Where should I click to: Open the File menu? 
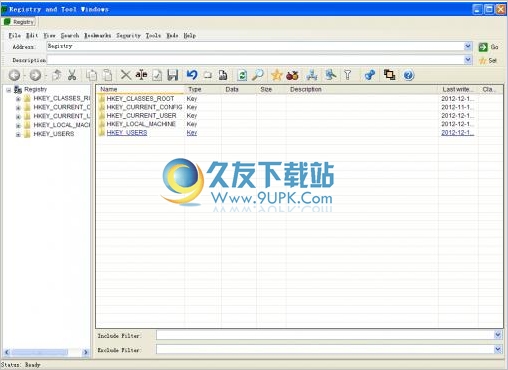click(14, 35)
